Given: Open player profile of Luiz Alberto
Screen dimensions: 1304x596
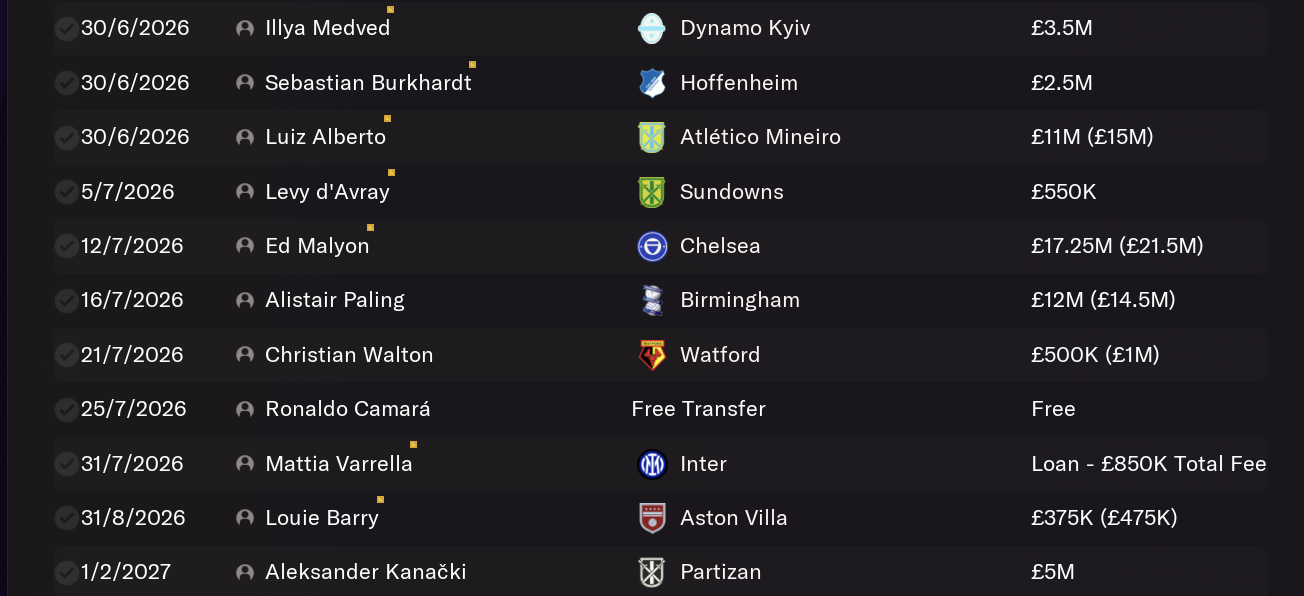Looking at the screenshot, I should (x=325, y=137).
